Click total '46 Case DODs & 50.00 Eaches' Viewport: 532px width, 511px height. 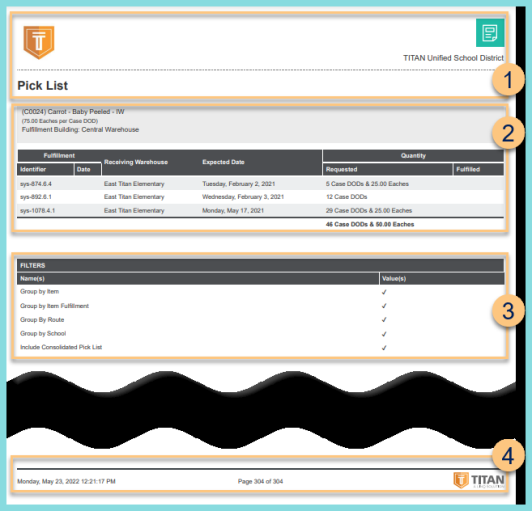[370, 224]
